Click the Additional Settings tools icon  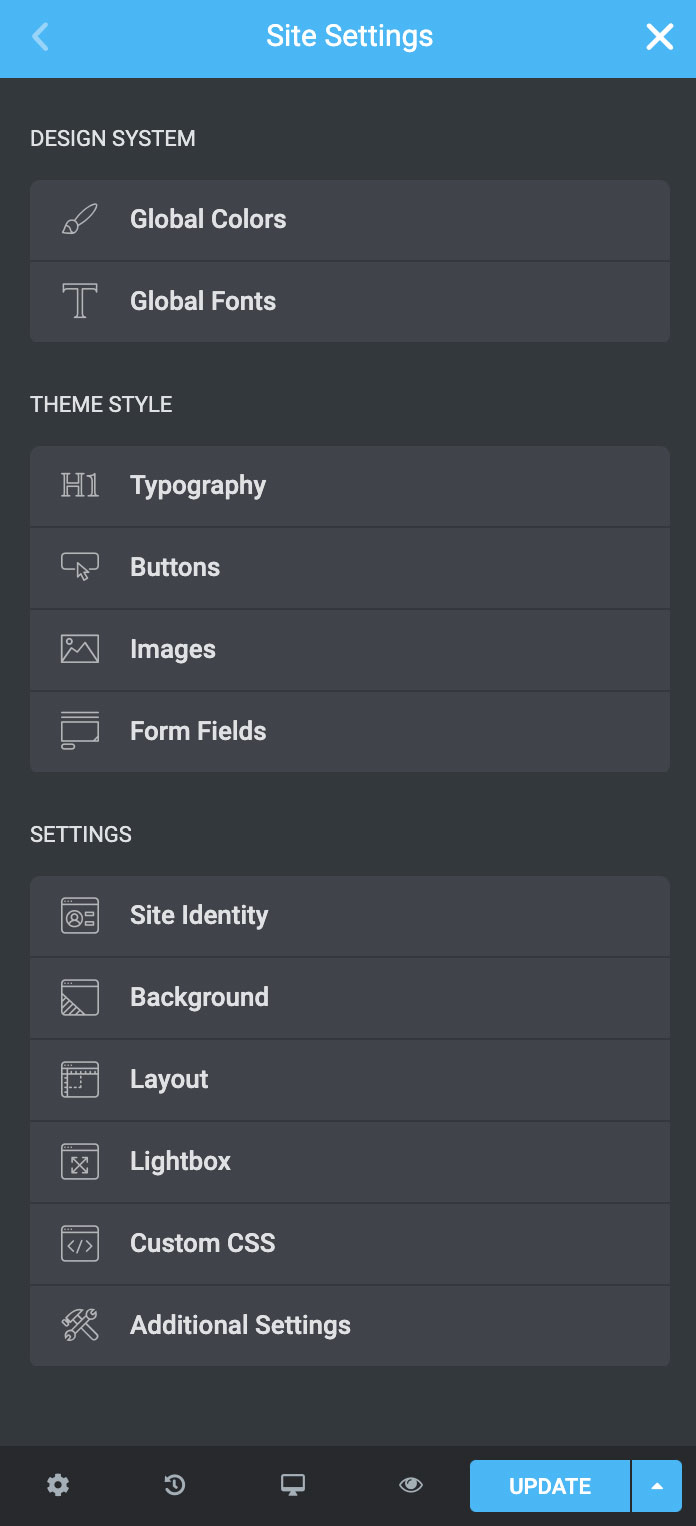80,1325
